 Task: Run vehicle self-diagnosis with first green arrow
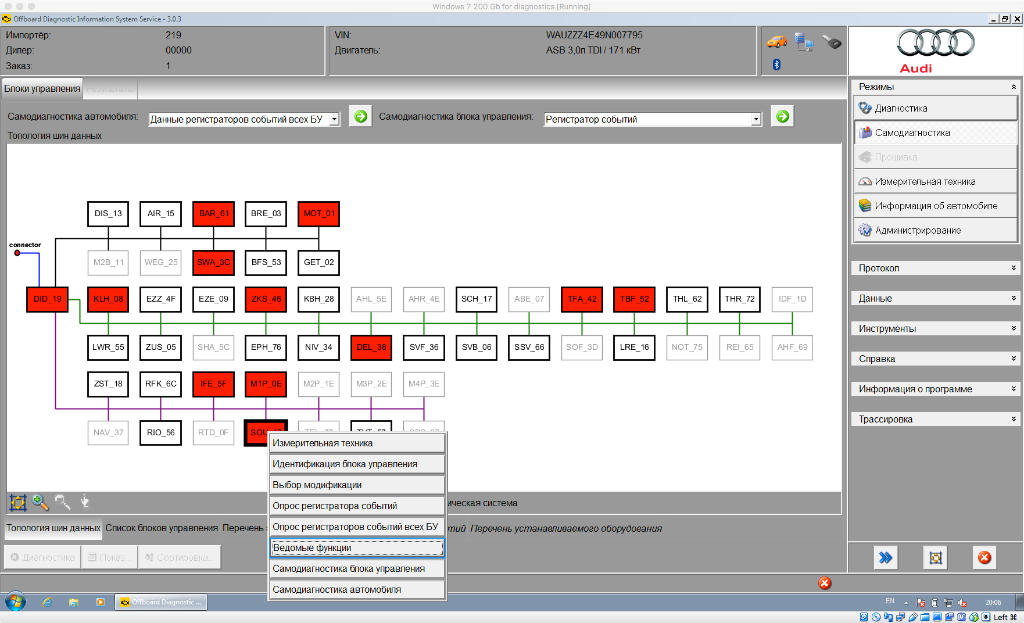coord(361,118)
